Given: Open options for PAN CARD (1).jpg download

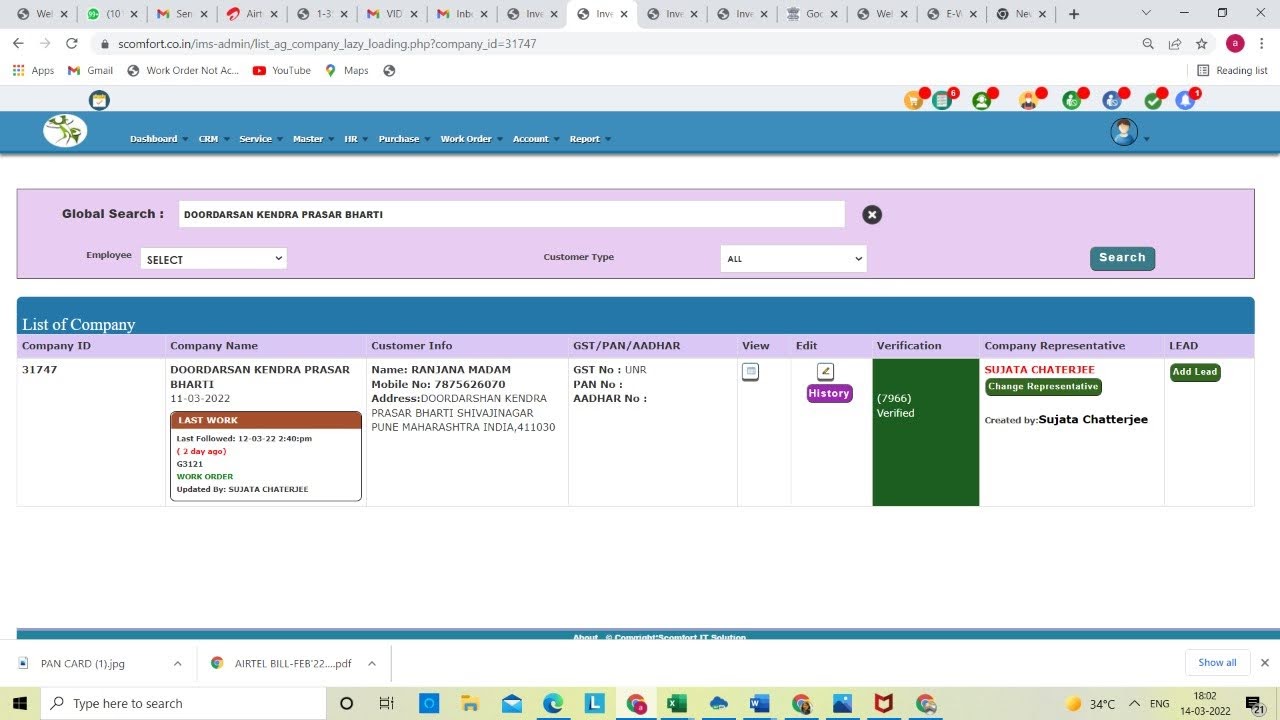Looking at the screenshot, I should [x=177, y=663].
